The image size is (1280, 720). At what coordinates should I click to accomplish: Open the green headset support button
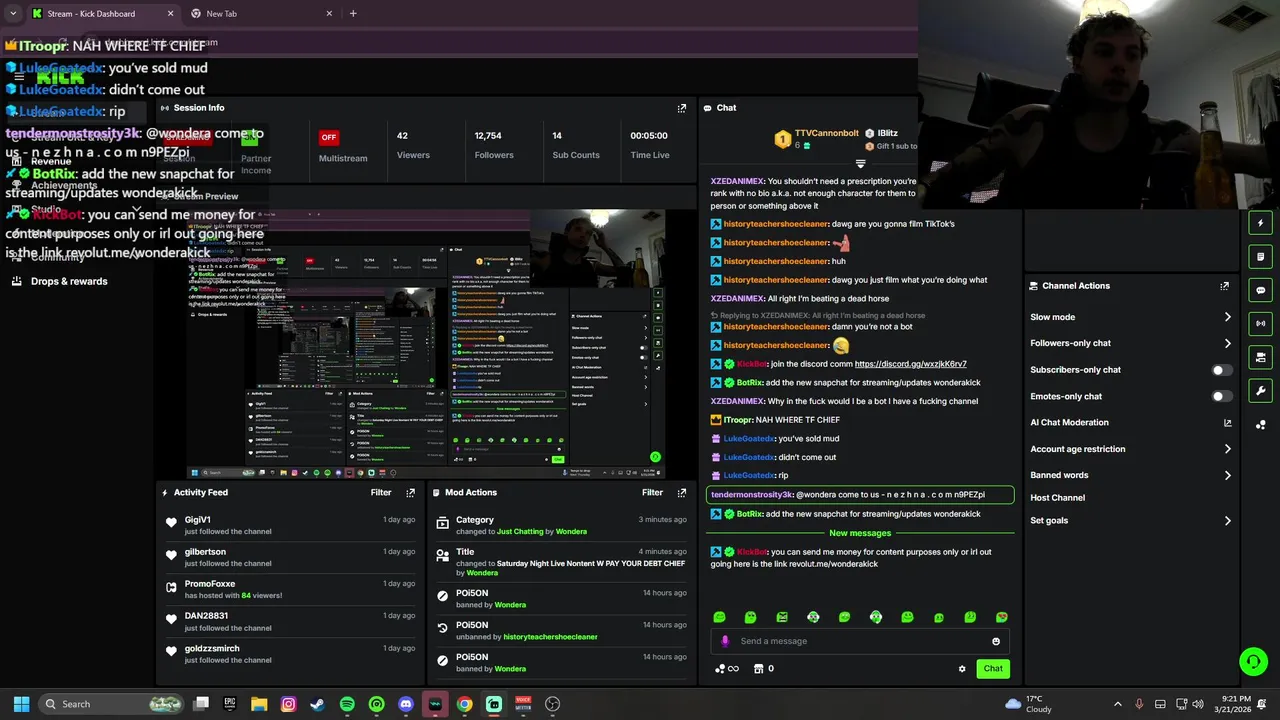[x=1252, y=661]
